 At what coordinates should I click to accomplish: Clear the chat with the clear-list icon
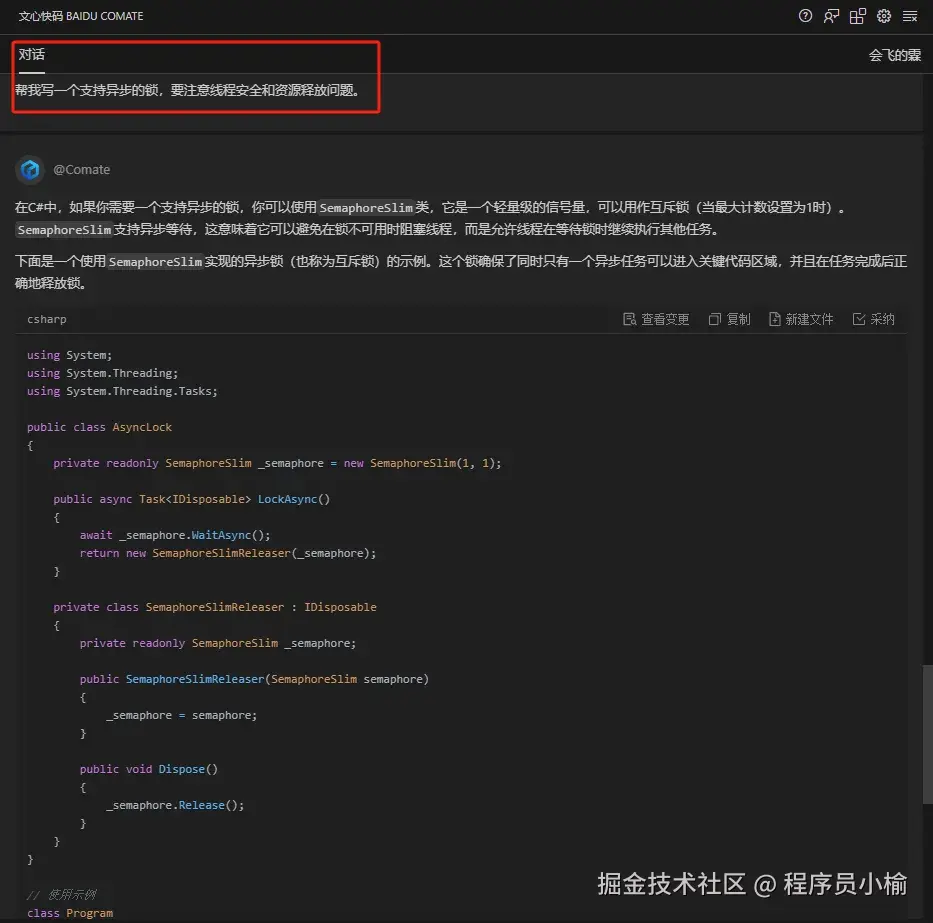click(x=909, y=16)
